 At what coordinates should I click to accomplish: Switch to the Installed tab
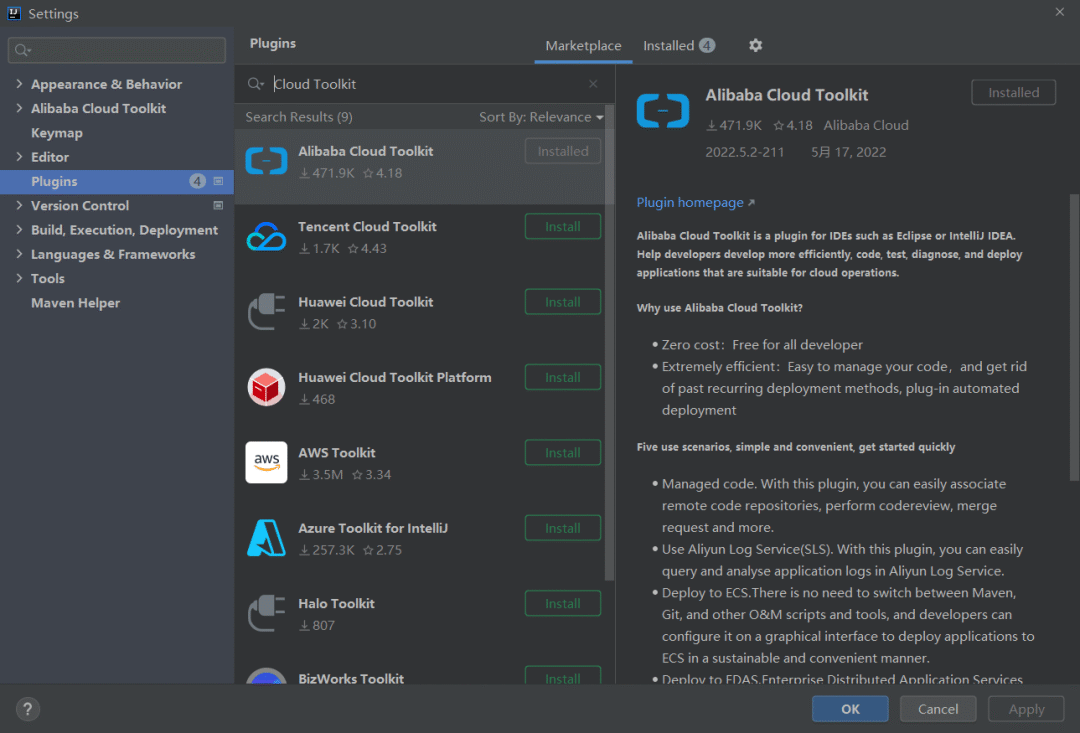click(668, 45)
